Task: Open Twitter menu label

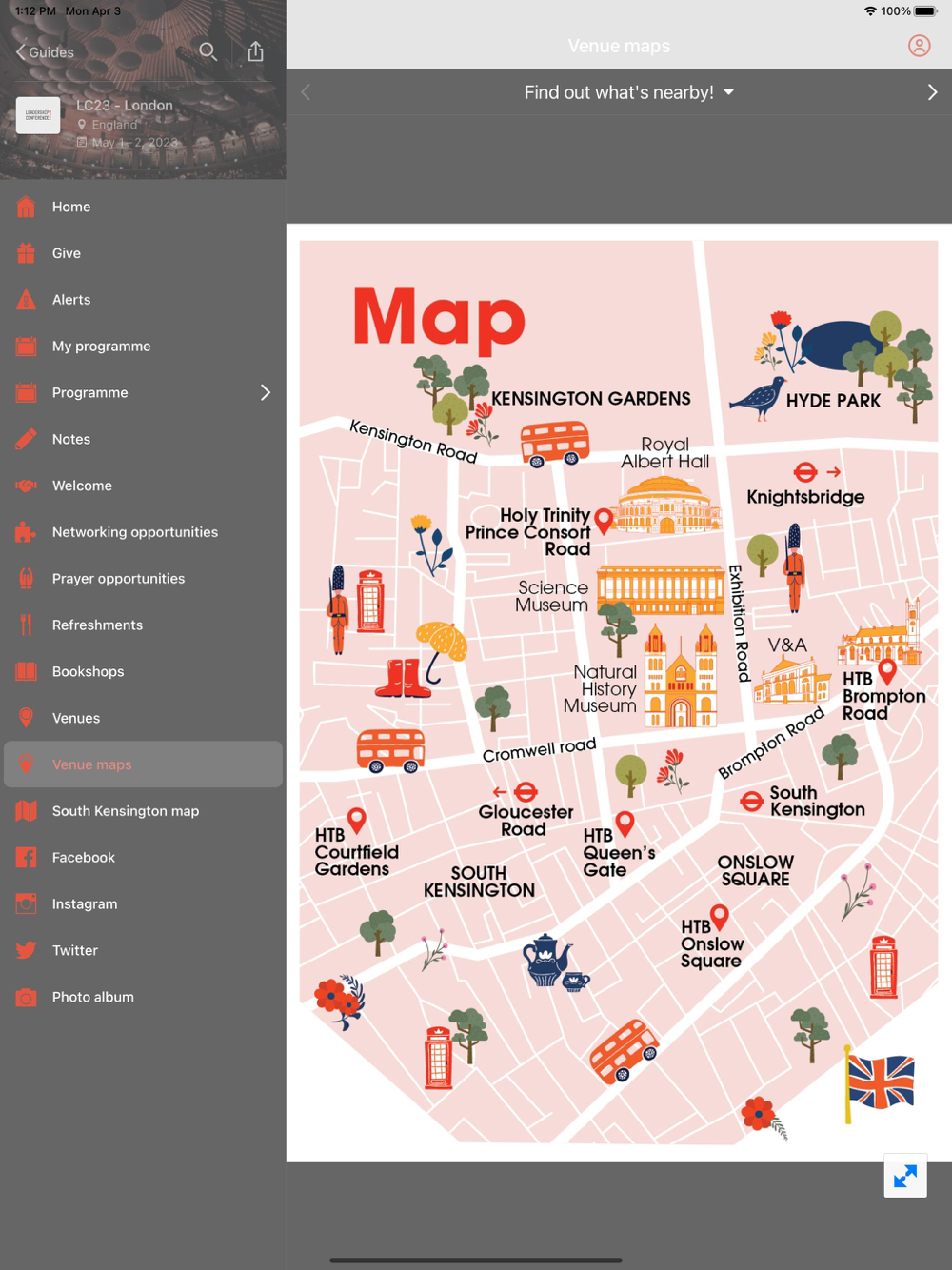Action: click(75, 950)
